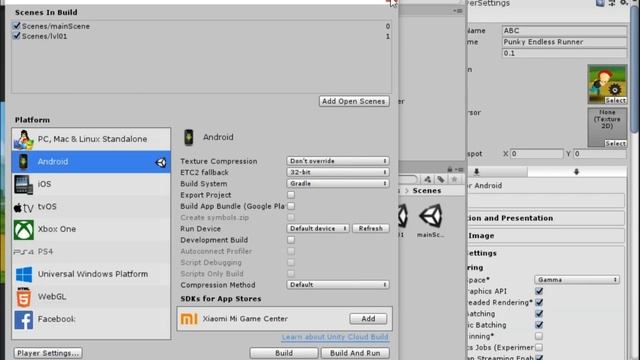Open Build System Gradle dropdown
Image resolution: width=640 pixels, height=360 pixels.
click(338, 184)
